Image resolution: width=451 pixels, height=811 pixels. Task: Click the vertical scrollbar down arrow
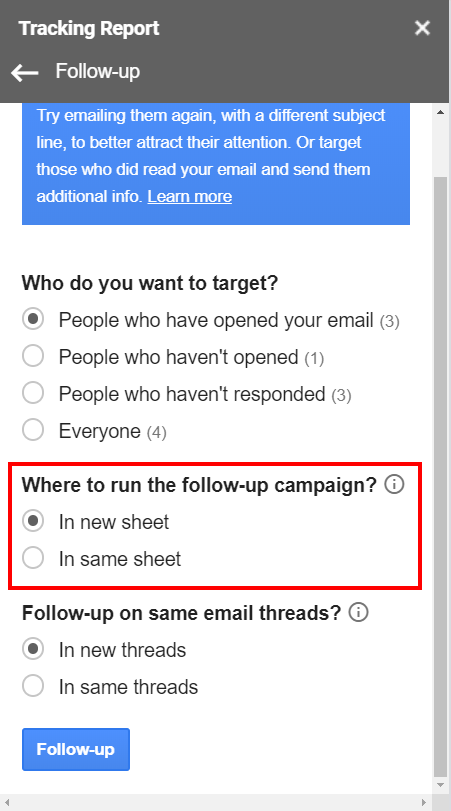441,785
